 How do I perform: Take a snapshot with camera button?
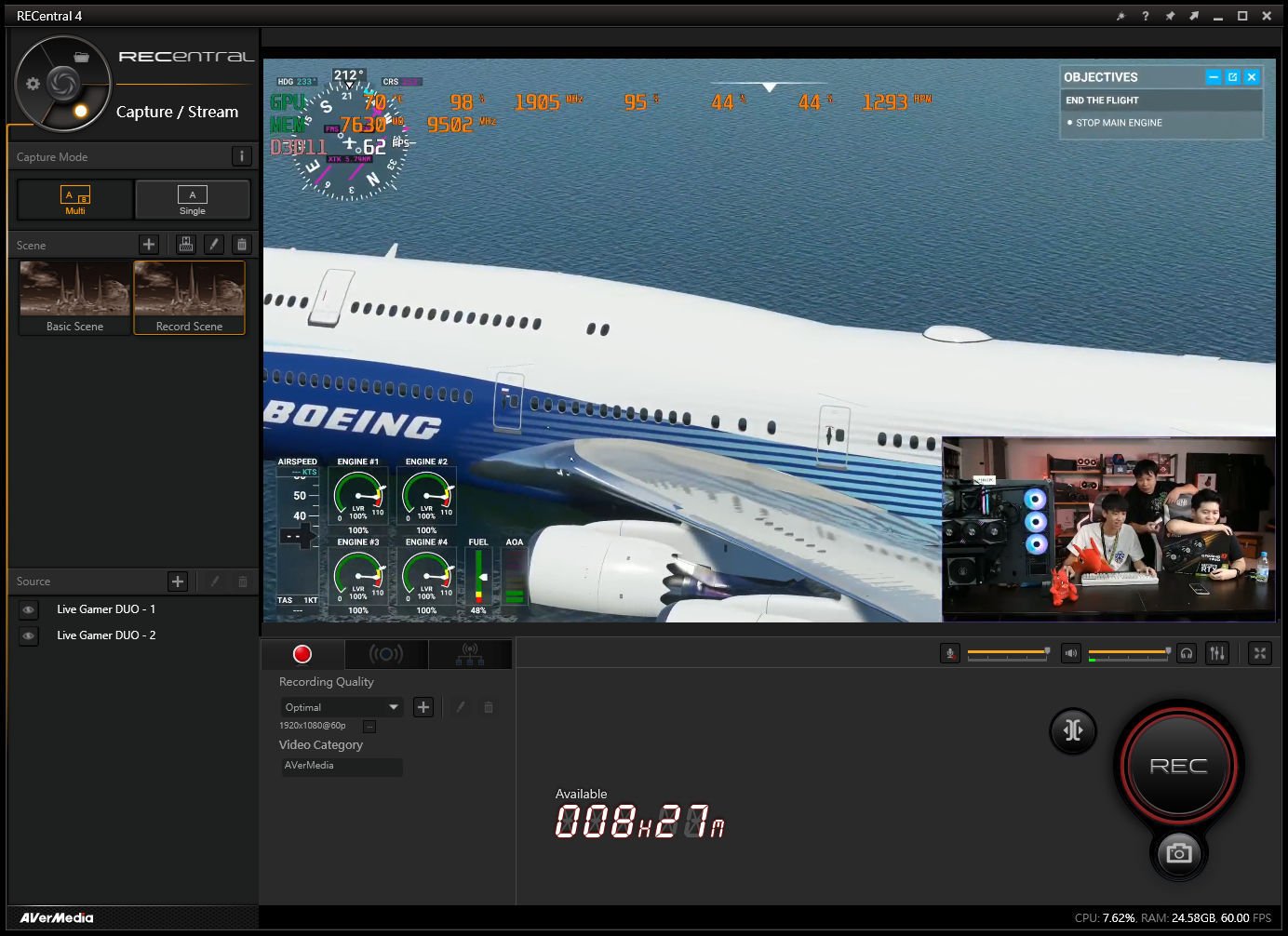point(1179,853)
